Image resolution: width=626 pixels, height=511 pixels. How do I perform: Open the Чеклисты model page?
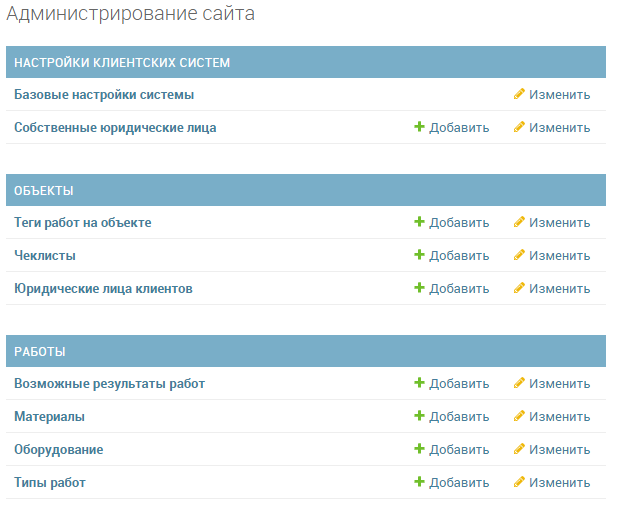point(45,256)
